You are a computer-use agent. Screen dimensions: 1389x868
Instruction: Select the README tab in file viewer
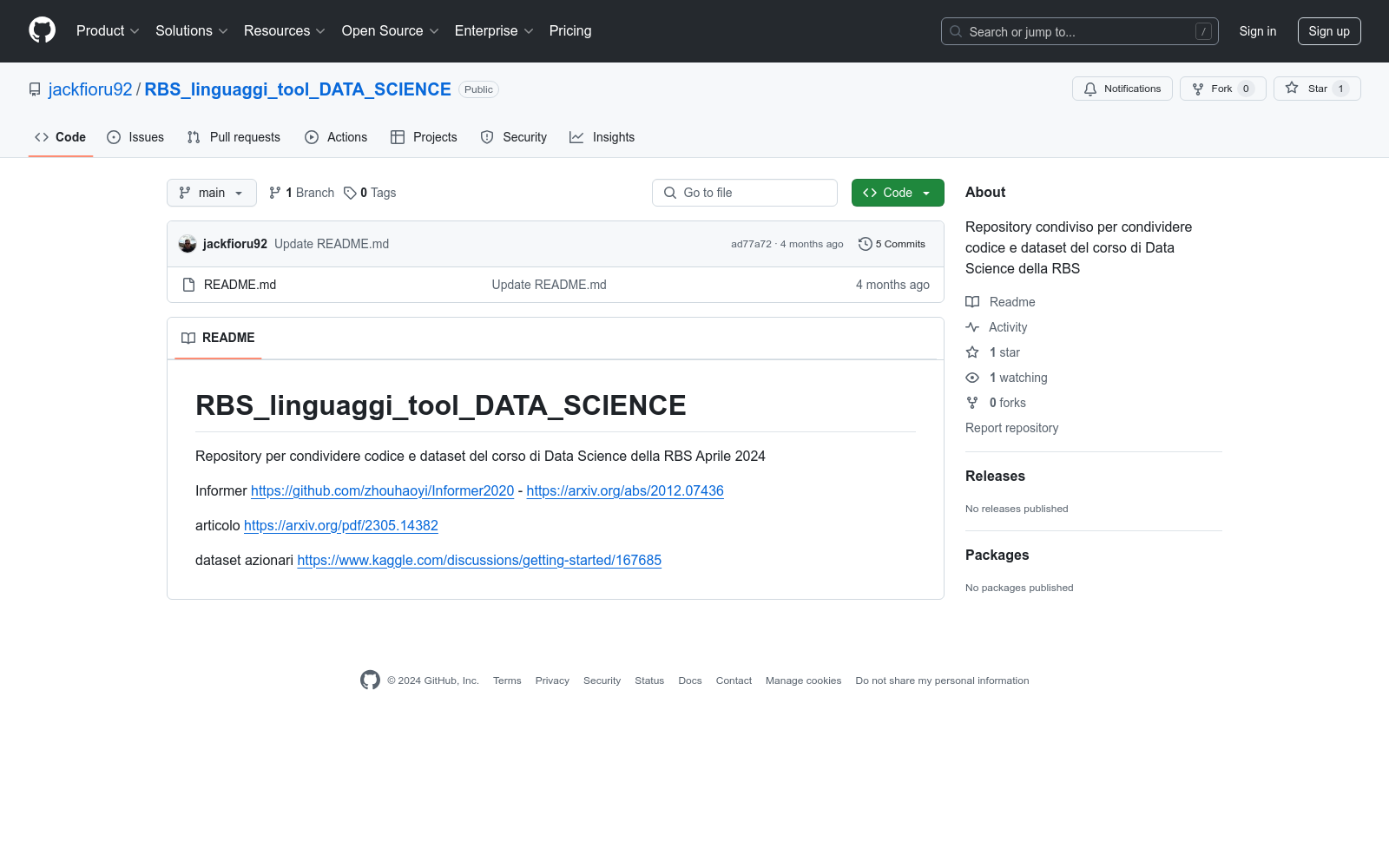(218, 338)
